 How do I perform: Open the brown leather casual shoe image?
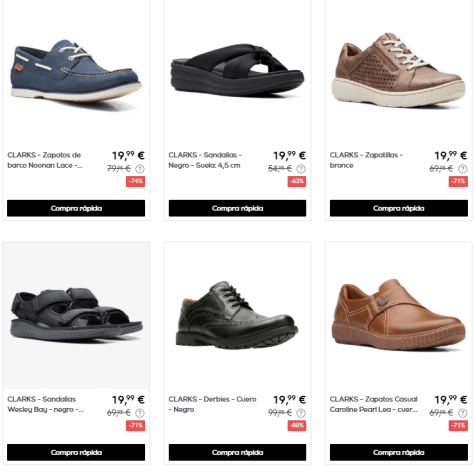point(399,316)
